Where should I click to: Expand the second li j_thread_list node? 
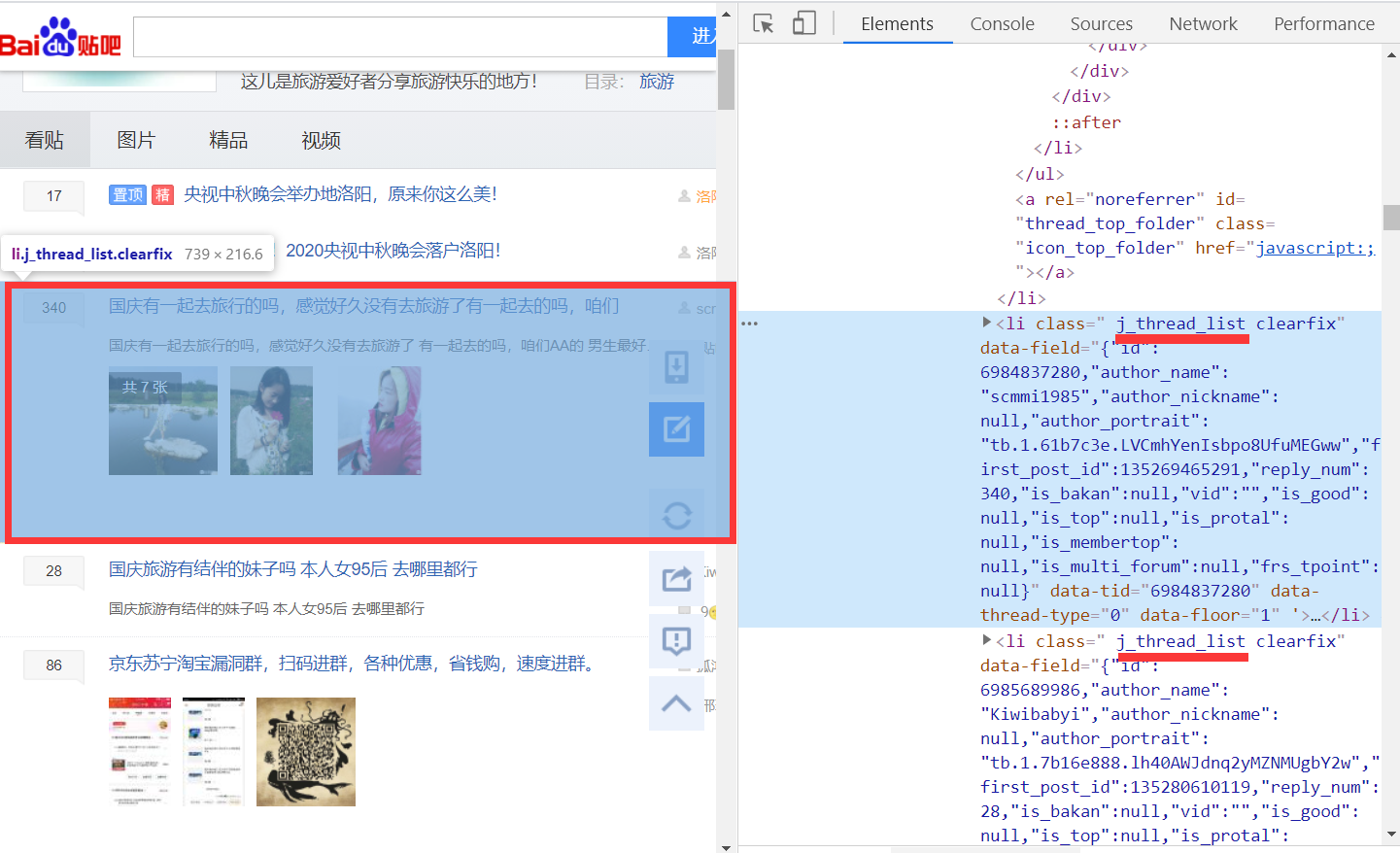(x=986, y=640)
